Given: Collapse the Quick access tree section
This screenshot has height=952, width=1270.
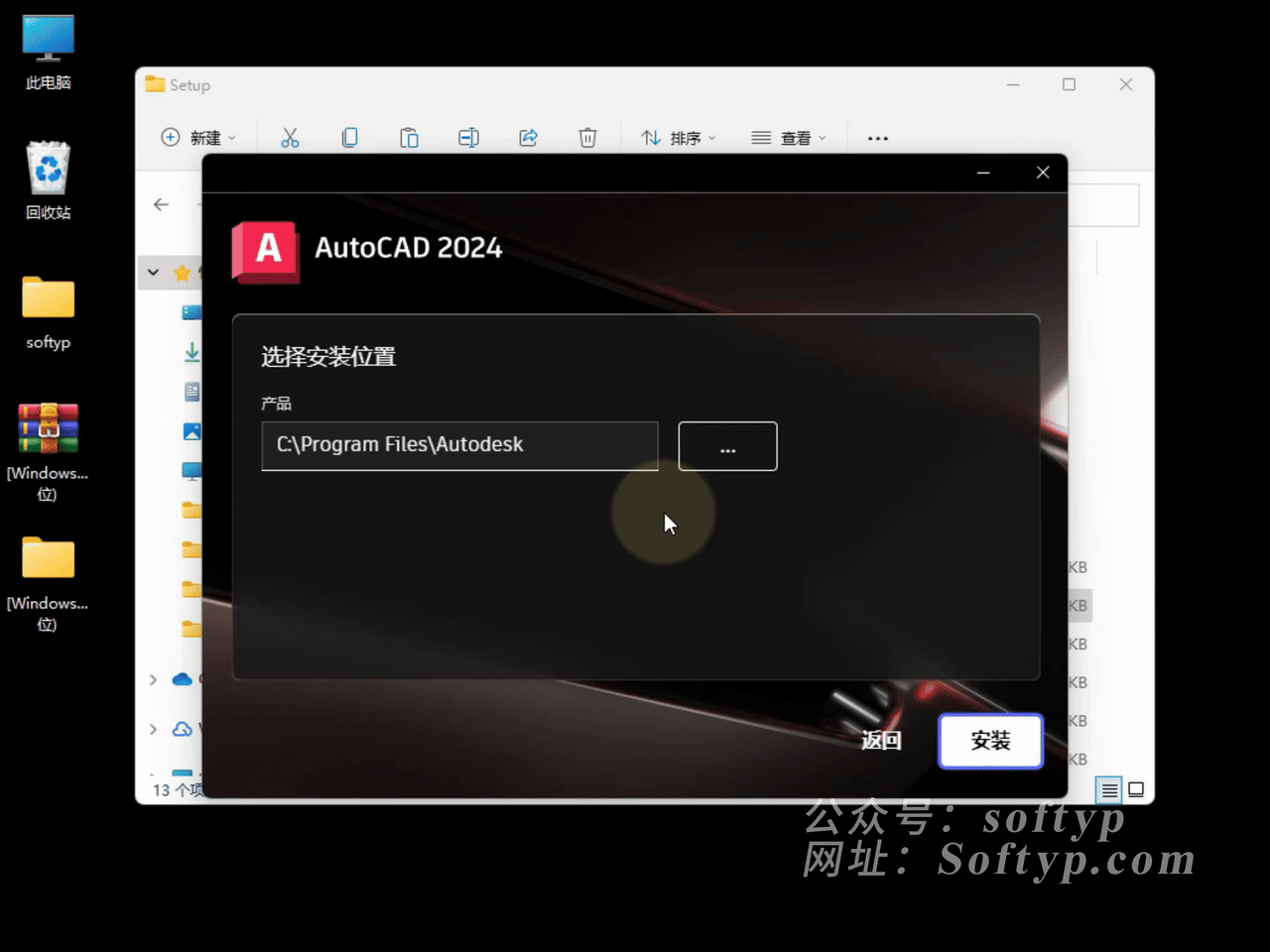Looking at the screenshot, I should [x=153, y=272].
